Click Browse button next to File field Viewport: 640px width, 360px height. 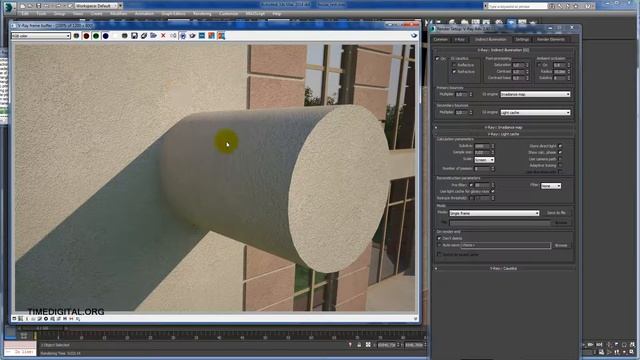(561, 222)
